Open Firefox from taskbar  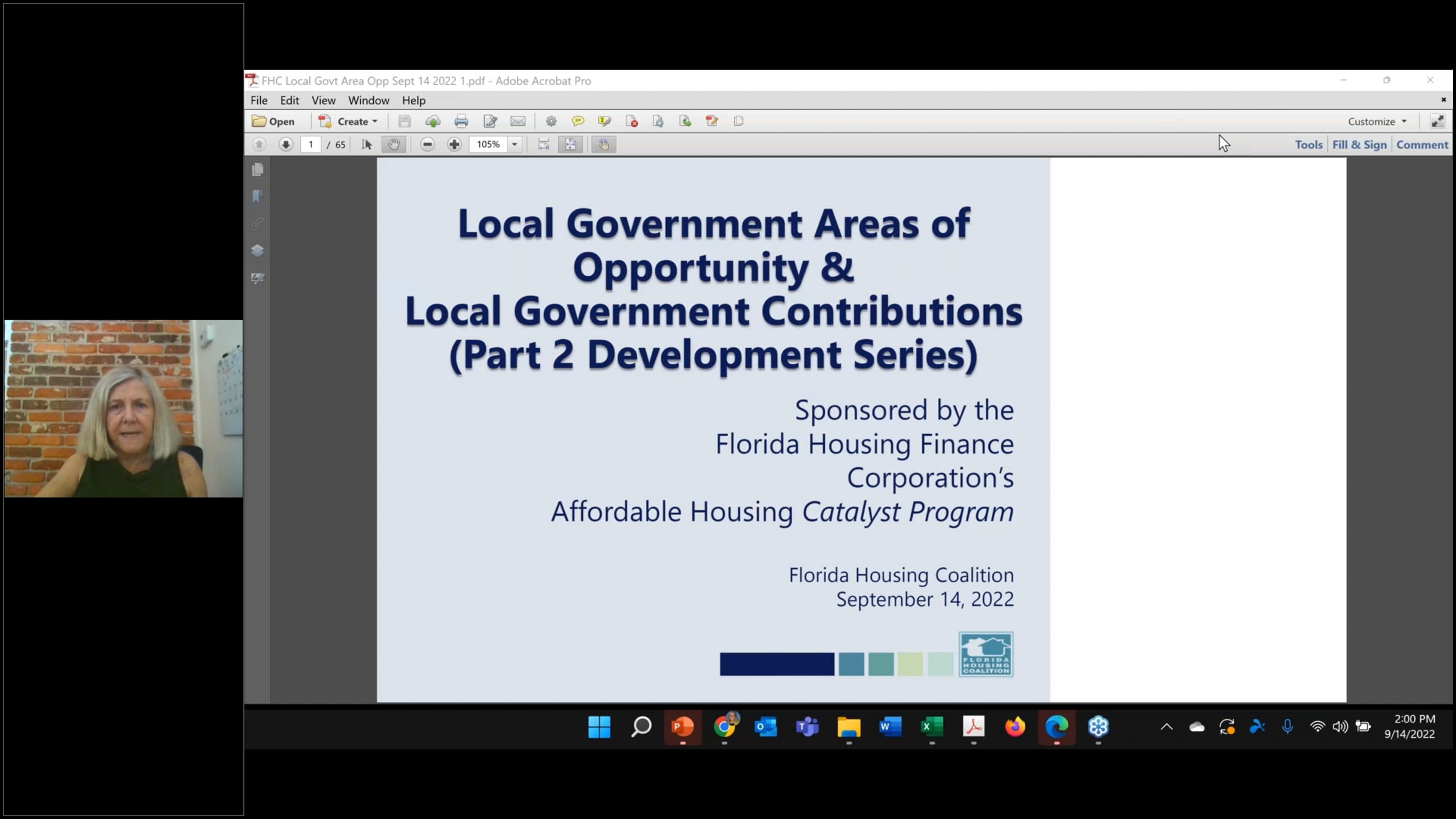(x=1015, y=727)
